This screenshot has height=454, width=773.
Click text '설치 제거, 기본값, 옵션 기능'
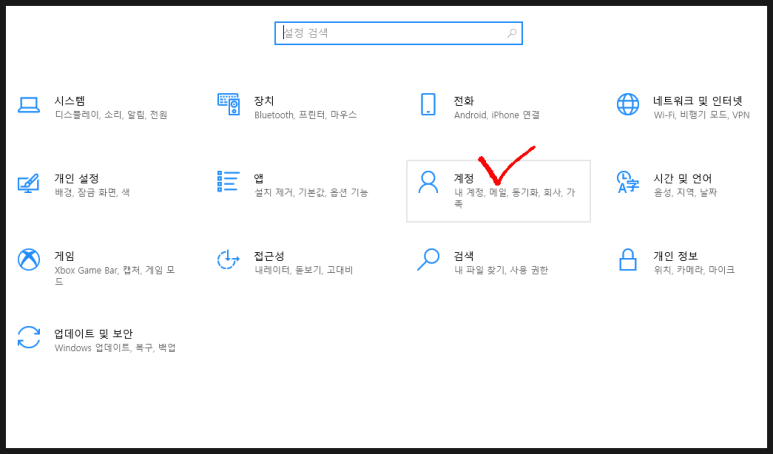tap(311, 192)
